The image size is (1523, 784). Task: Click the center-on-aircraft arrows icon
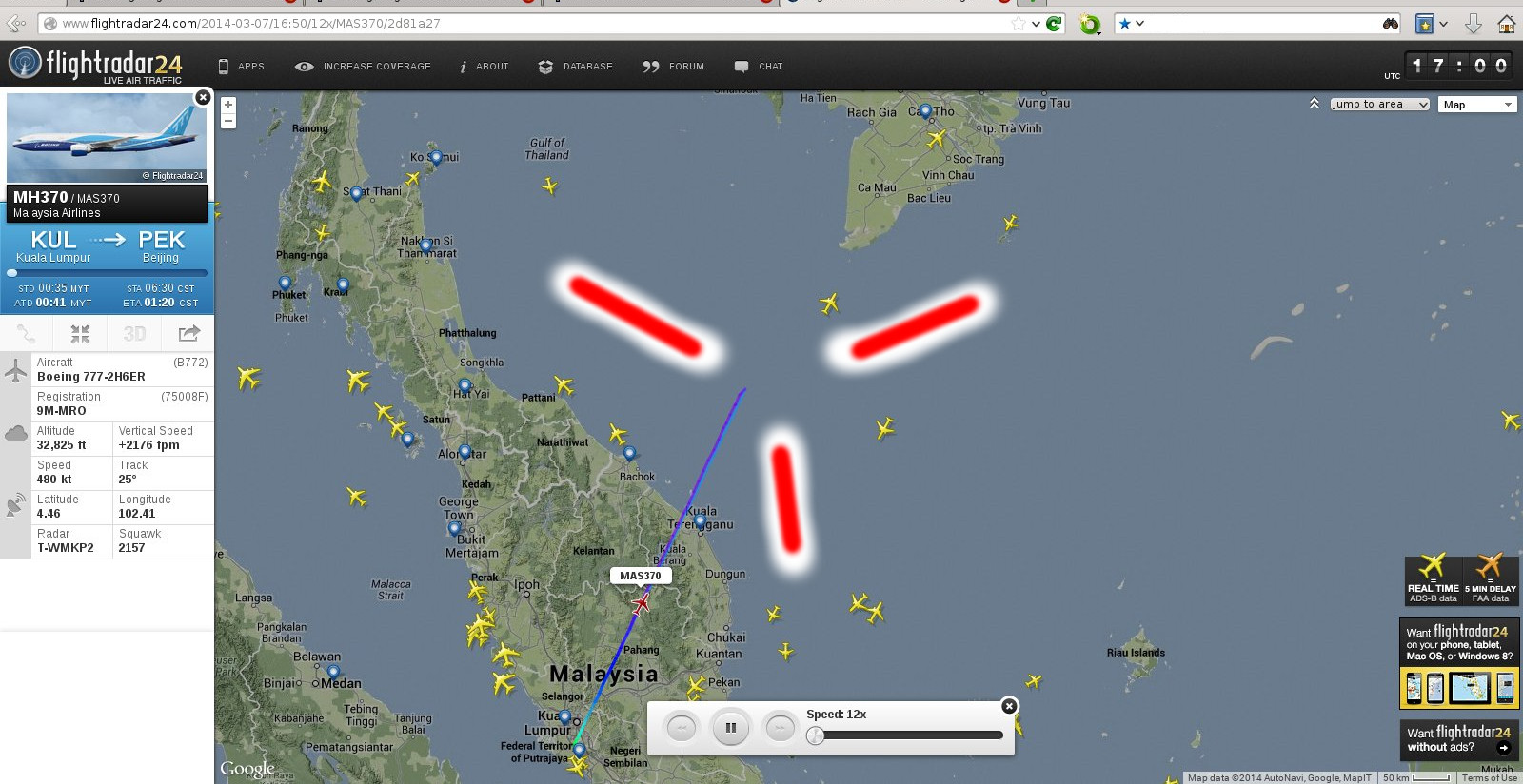pyautogui.click(x=80, y=334)
